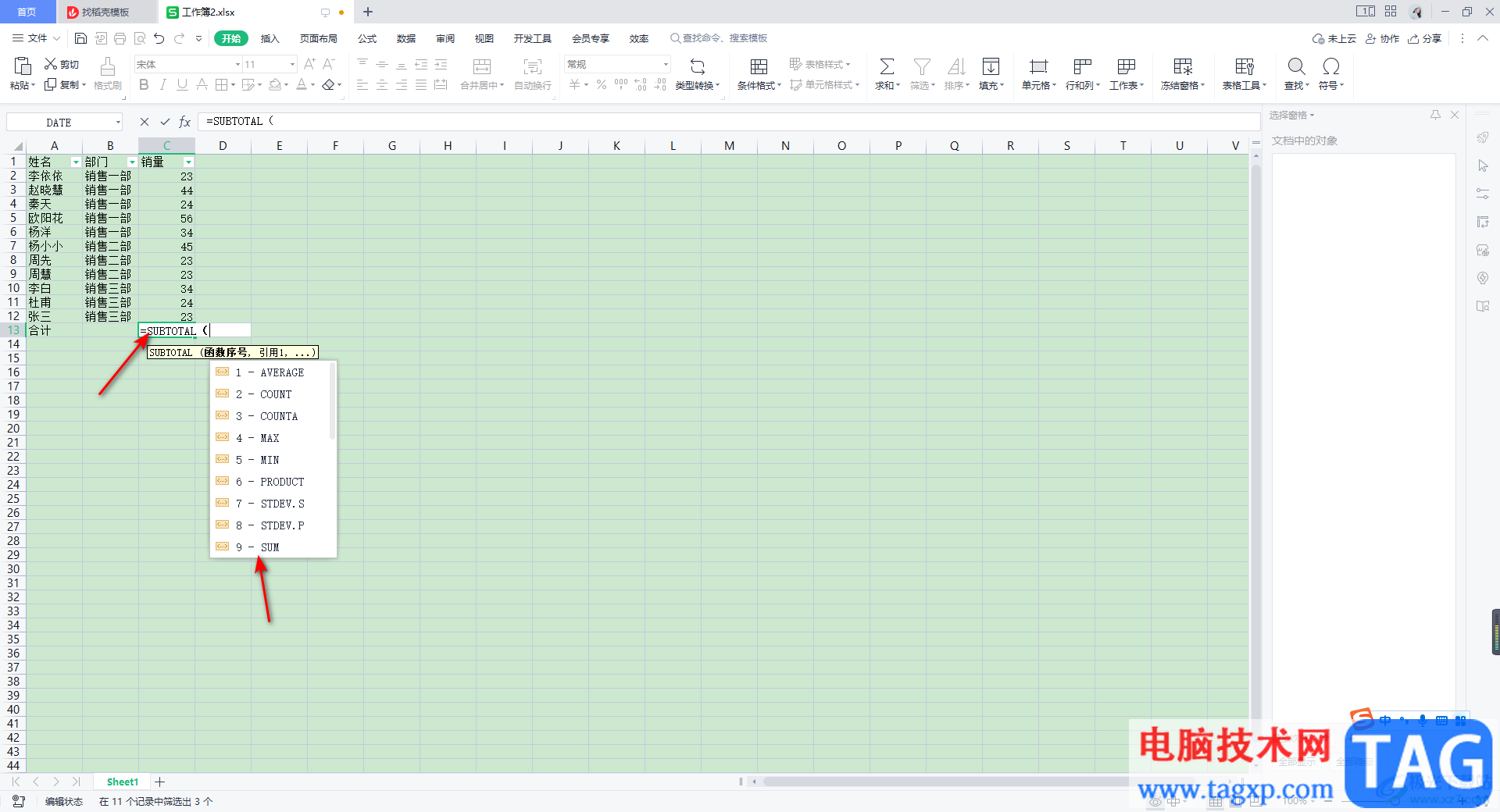Image resolution: width=1500 pixels, height=812 pixels.
Task: Click the Redo arrow icon
Action: coord(179,38)
